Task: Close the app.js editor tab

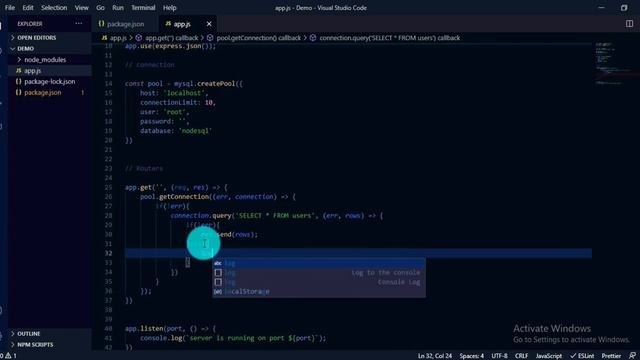Action: 209,24
